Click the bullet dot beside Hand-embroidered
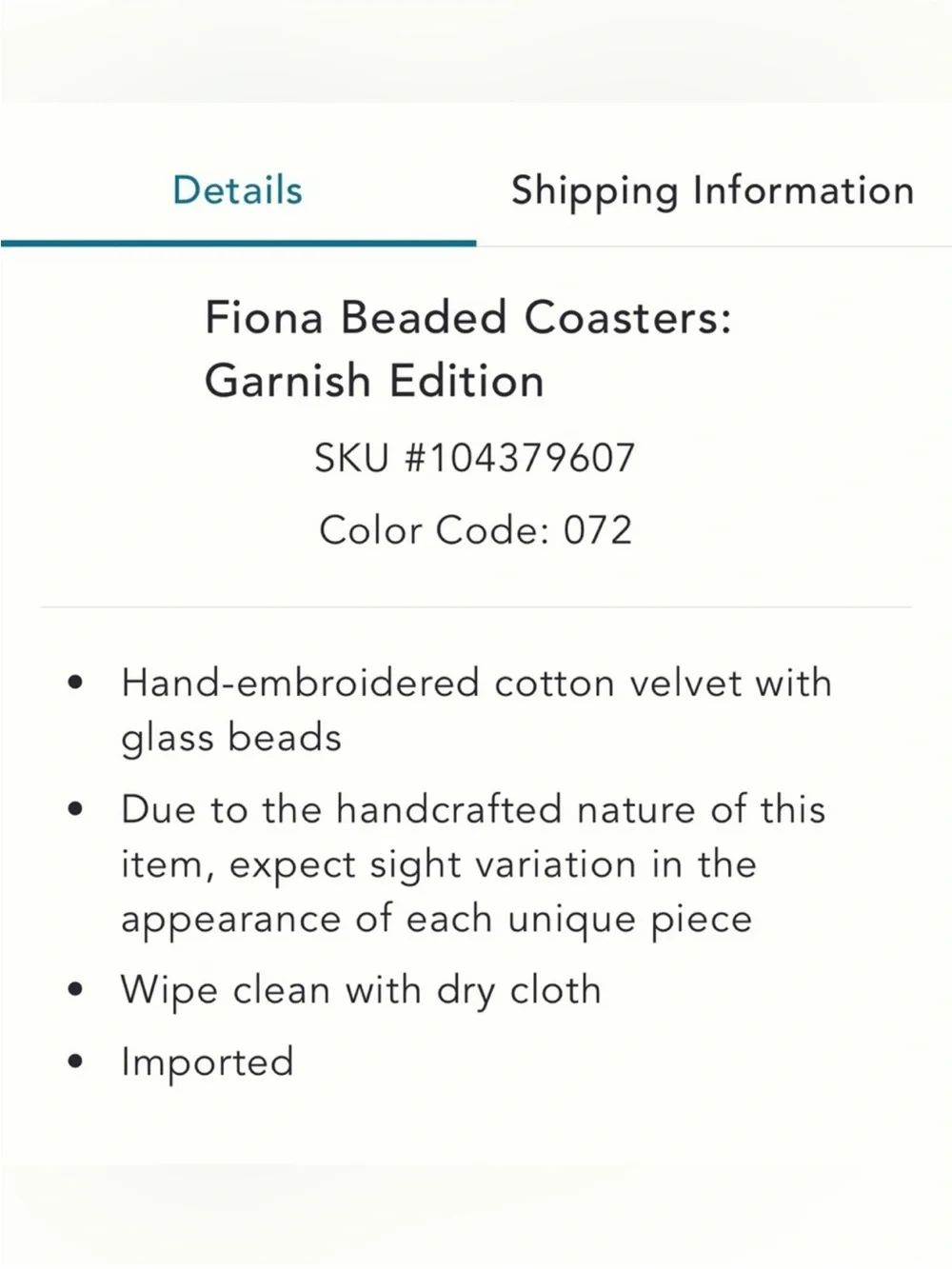This screenshot has height=1269, width=952. coord(76,683)
